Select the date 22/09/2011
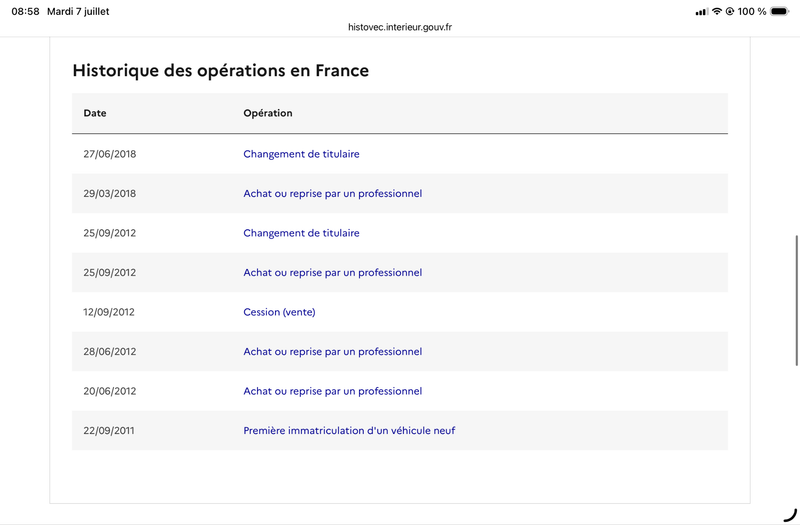 [109, 431]
